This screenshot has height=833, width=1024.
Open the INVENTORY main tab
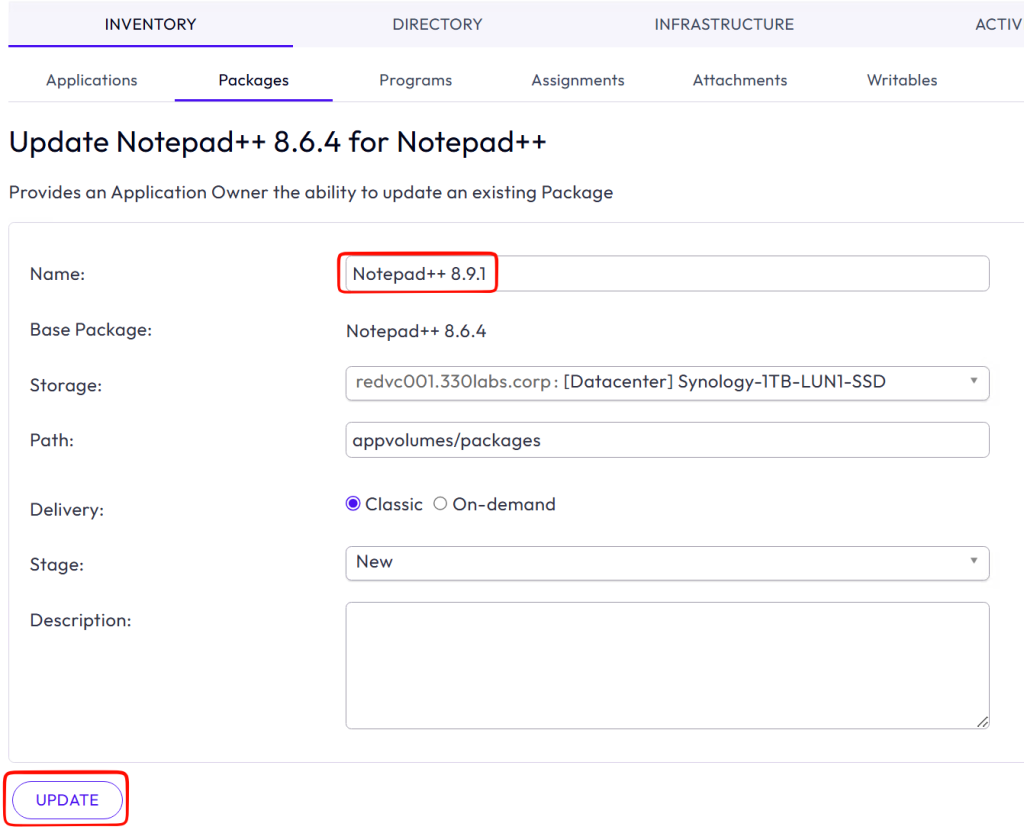coord(150,24)
